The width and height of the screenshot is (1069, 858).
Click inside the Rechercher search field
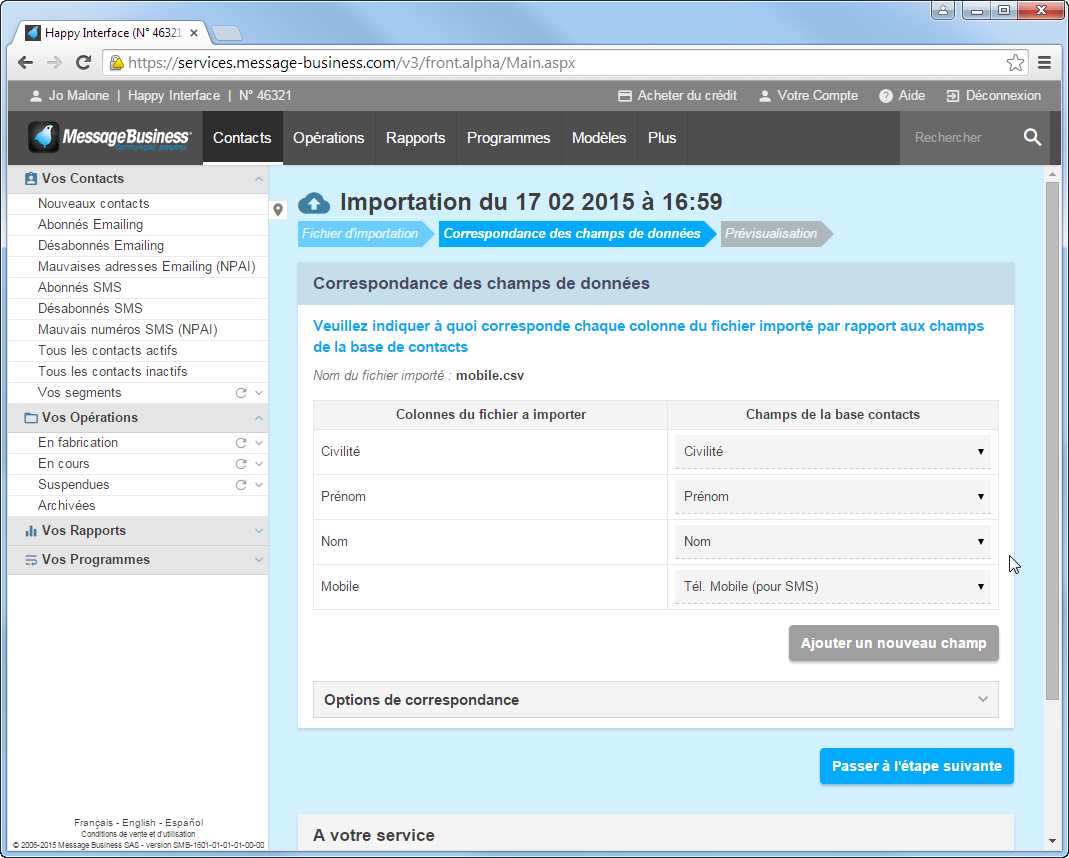pyautogui.click(x=950, y=138)
